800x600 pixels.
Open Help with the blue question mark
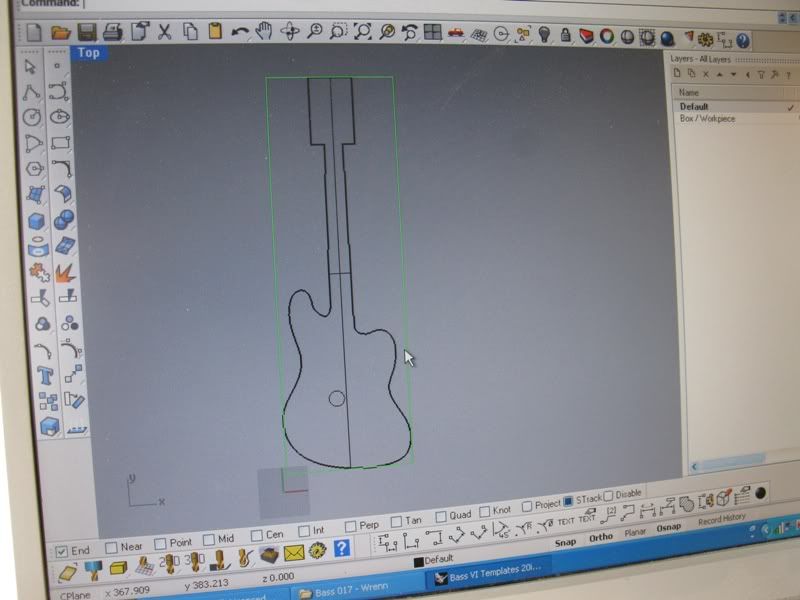pos(743,41)
